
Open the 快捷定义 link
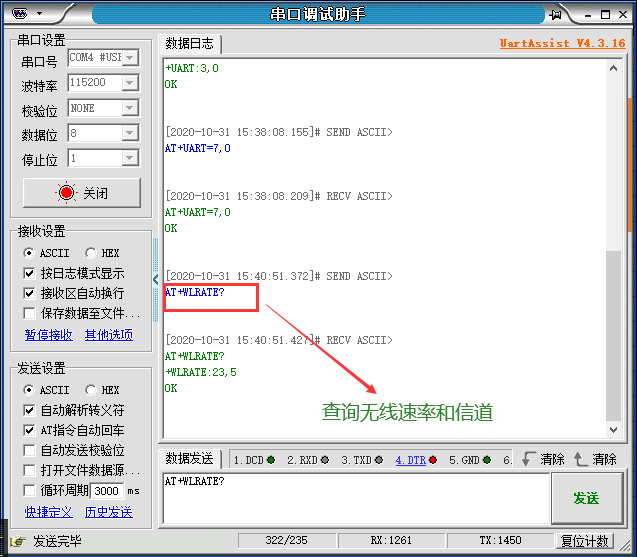(49, 512)
